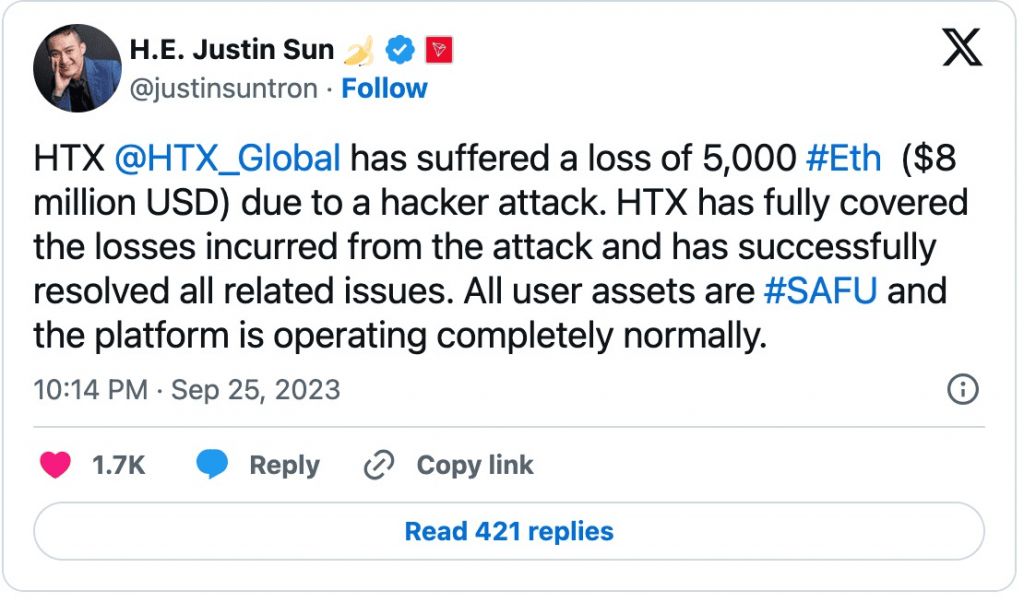The image size is (1024, 603).
Task: Click the Reply text label
Action: coord(284,465)
